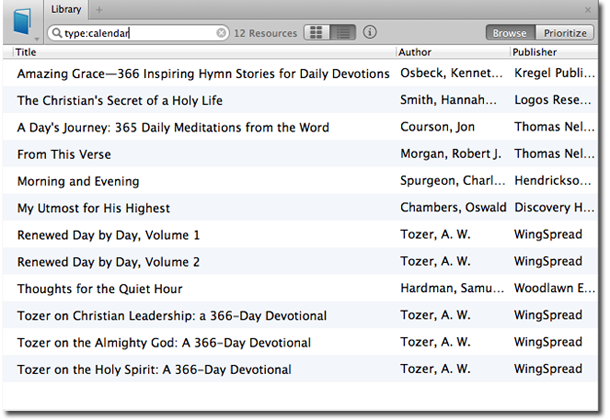The height and width of the screenshot is (420, 610).
Task: Select Morning and Evening resource
Action: click(300, 181)
